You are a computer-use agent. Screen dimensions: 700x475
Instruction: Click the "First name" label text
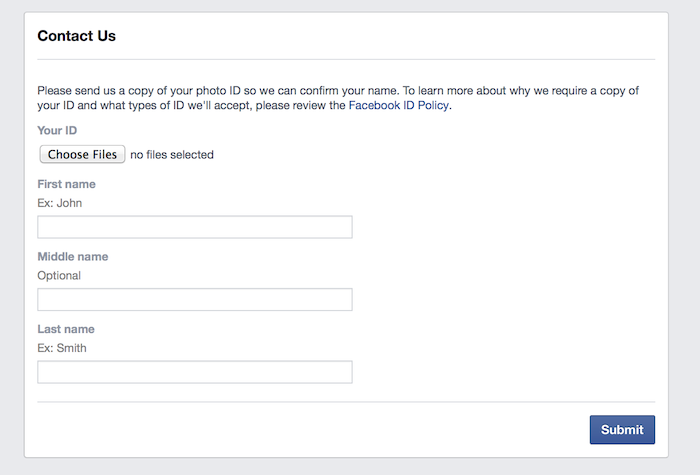[x=66, y=184]
